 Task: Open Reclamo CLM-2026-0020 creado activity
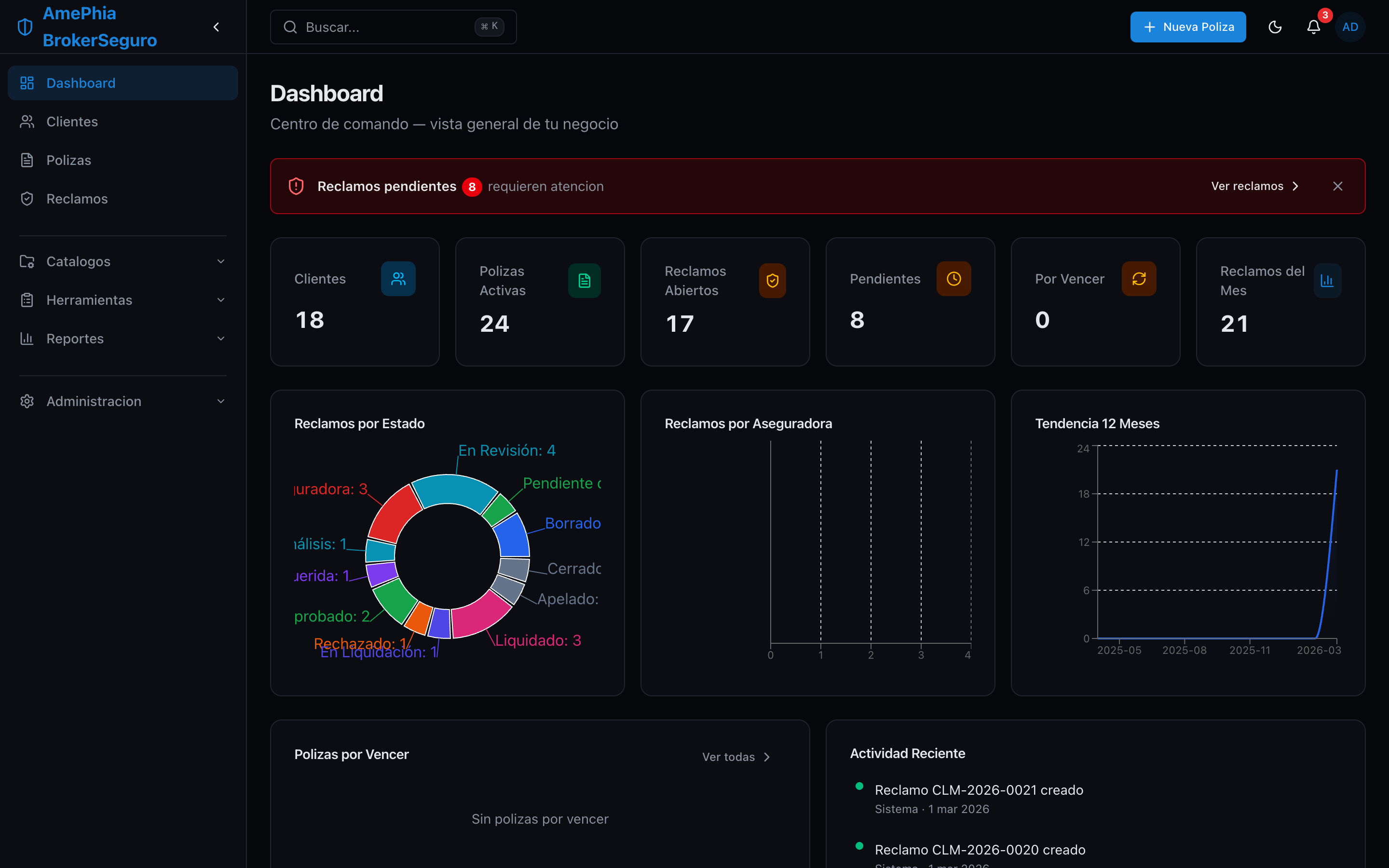pyautogui.click(x=980, y=850)
